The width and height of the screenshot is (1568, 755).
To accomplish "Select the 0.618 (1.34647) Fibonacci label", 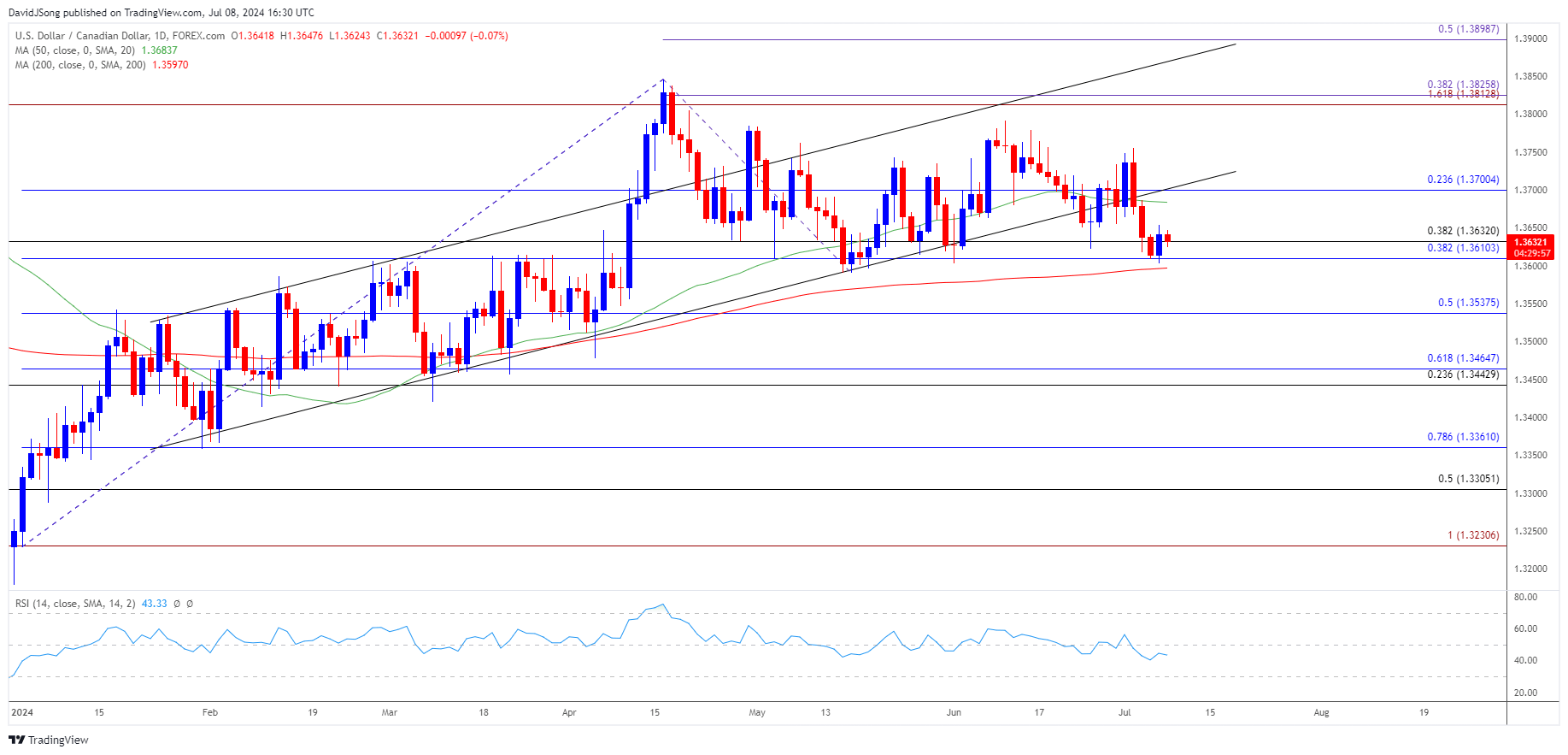I will point(1463,358).
